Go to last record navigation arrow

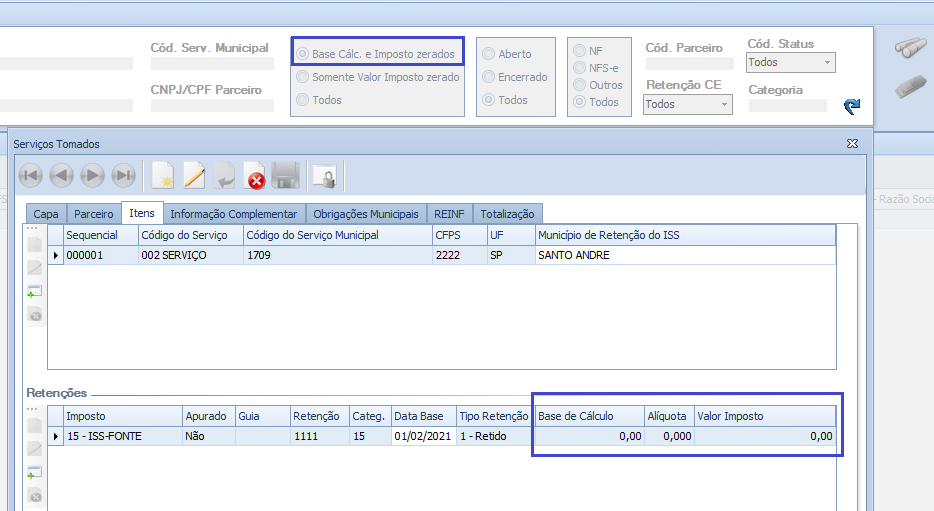coord(124,177)
